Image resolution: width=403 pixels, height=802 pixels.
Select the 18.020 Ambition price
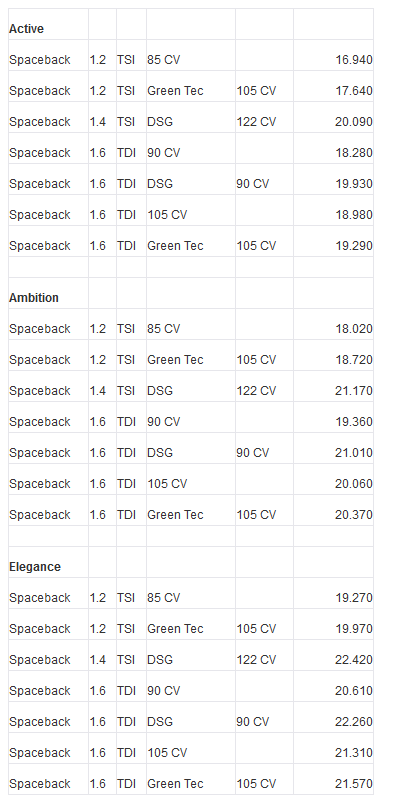tap(354, 329)
